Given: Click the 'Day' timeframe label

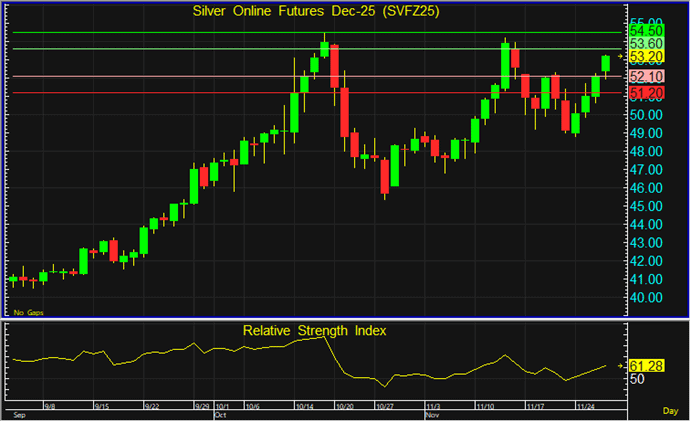Looking at the screenshot, I should [x=670, y=412].
